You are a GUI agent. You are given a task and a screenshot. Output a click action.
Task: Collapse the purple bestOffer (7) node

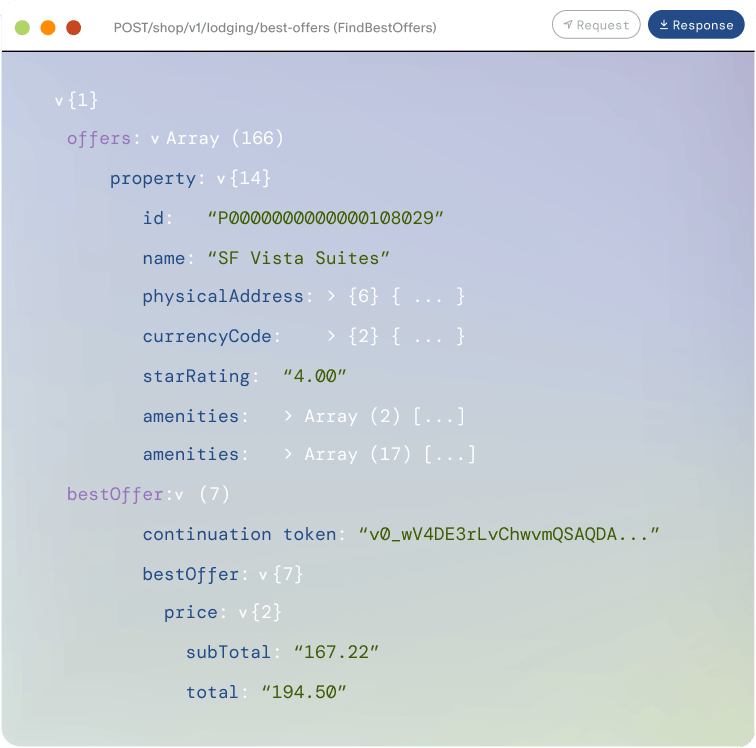click(179, 495)
